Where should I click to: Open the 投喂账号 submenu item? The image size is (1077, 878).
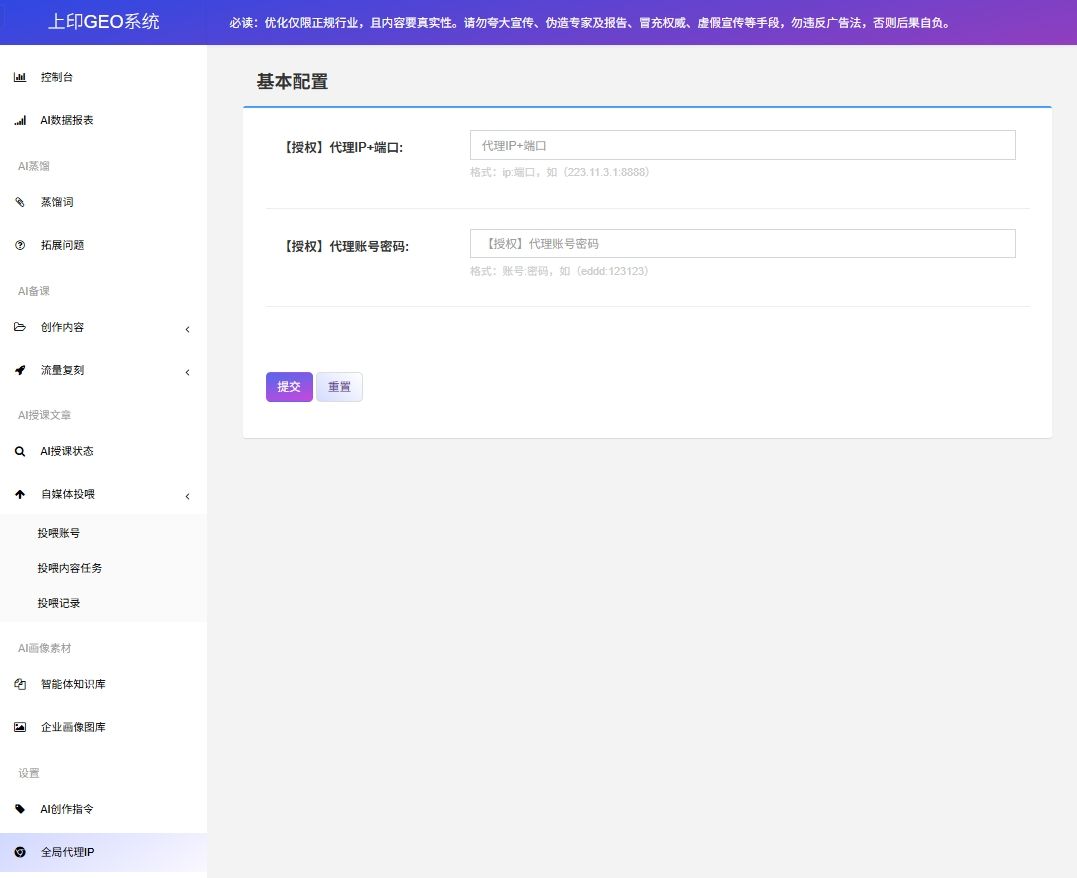pos(59,533)
